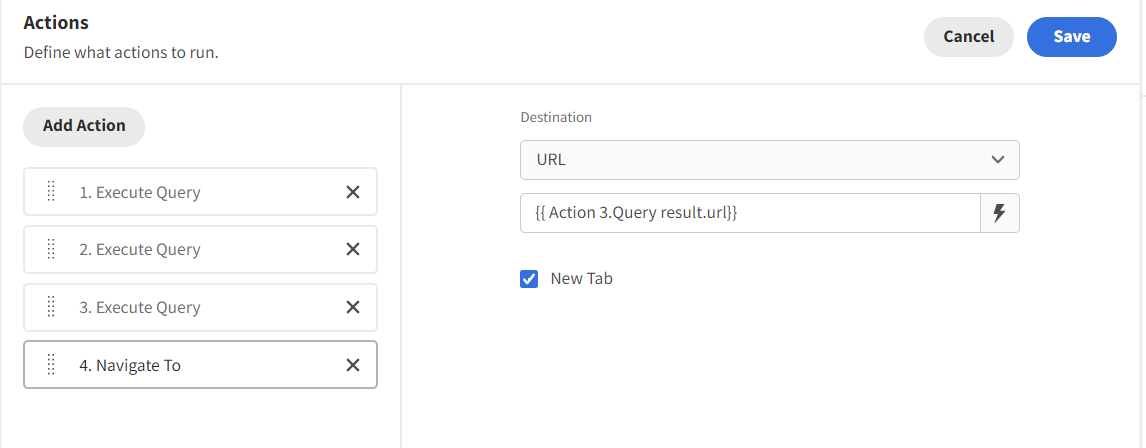The image size is (1146, 448).
Task: Delete action 2 Execute Query
Action: [352, 249]
